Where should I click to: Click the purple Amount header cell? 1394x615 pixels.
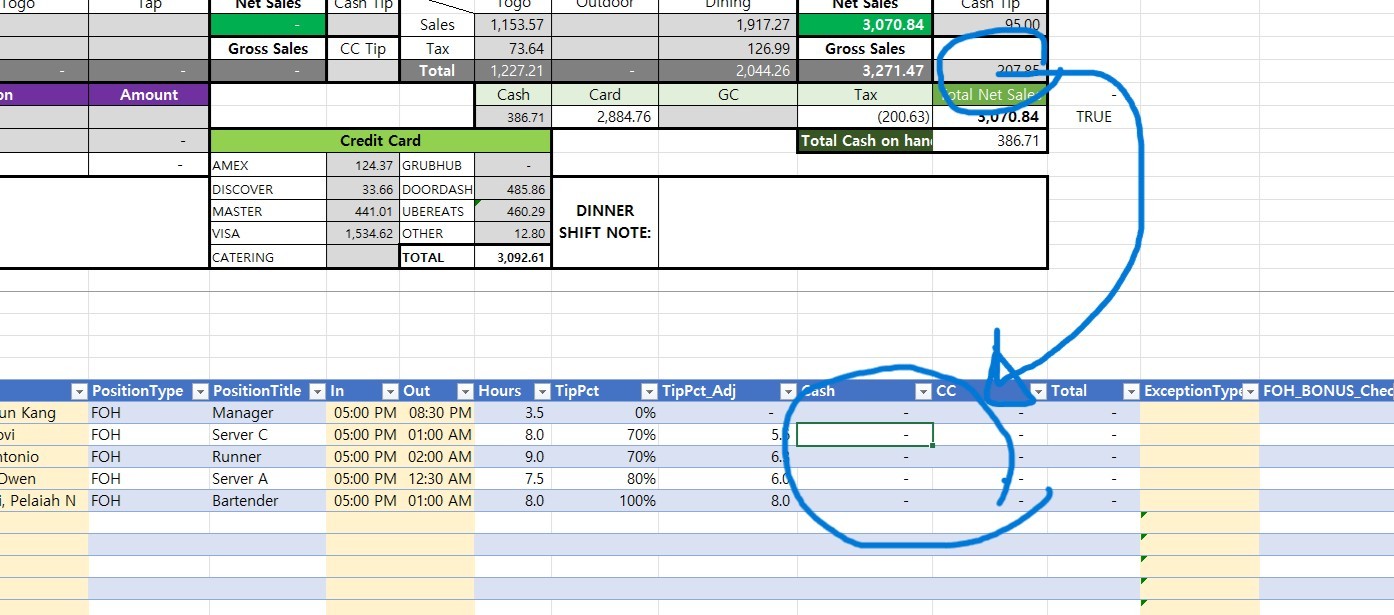tap(149, 95)
